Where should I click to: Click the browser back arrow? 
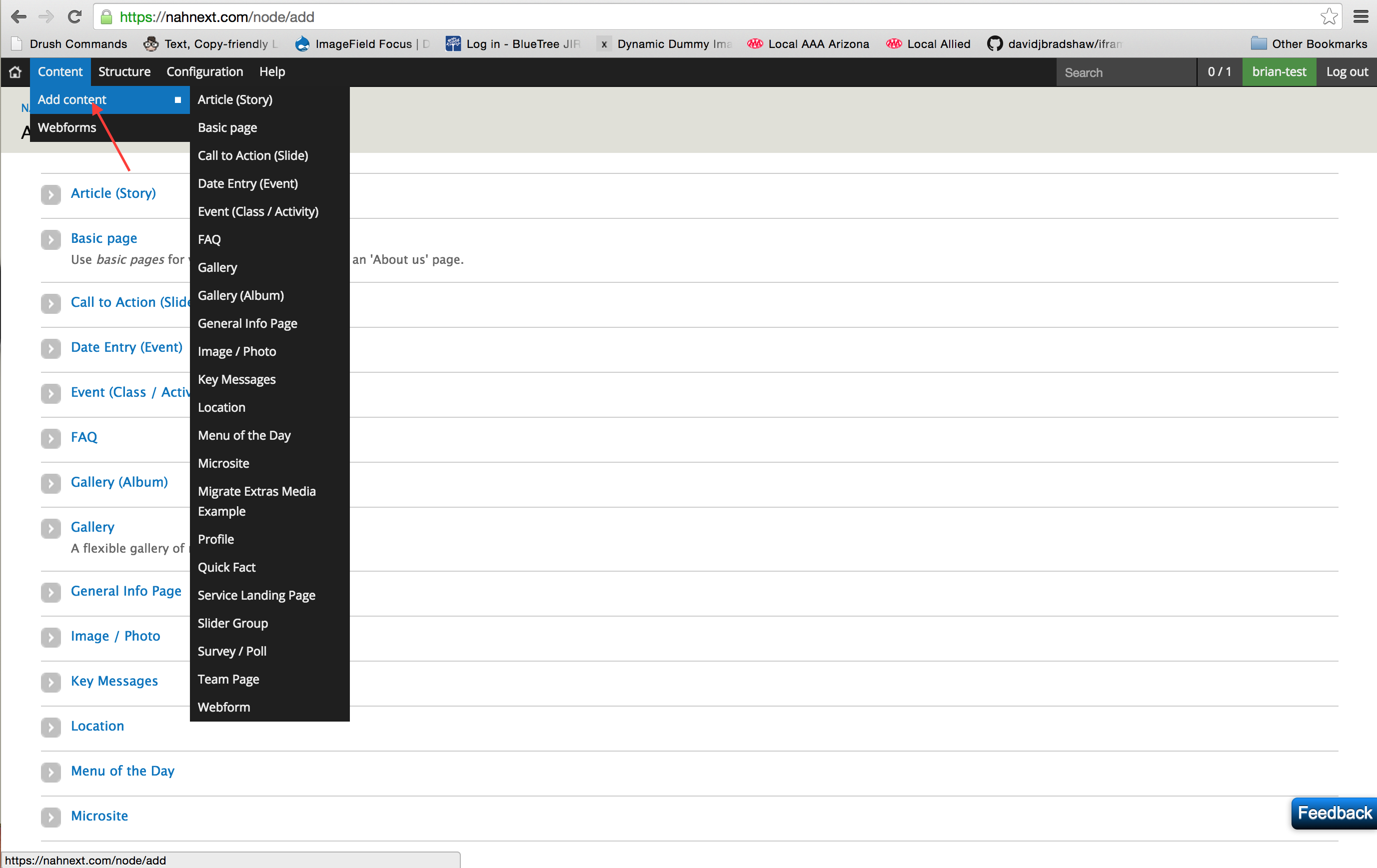tap(19, 16)
